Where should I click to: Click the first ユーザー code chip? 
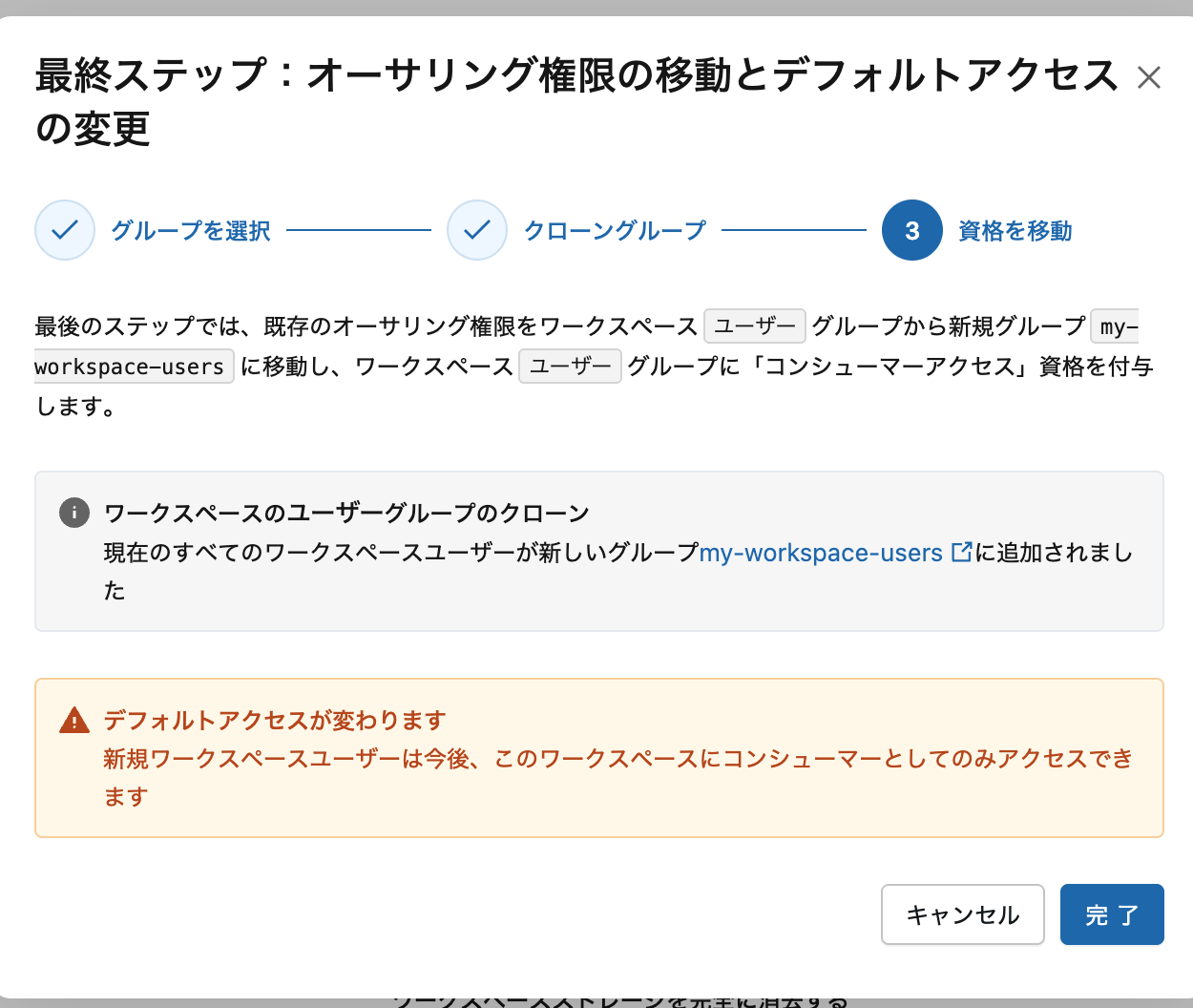[x=754, y=325]
